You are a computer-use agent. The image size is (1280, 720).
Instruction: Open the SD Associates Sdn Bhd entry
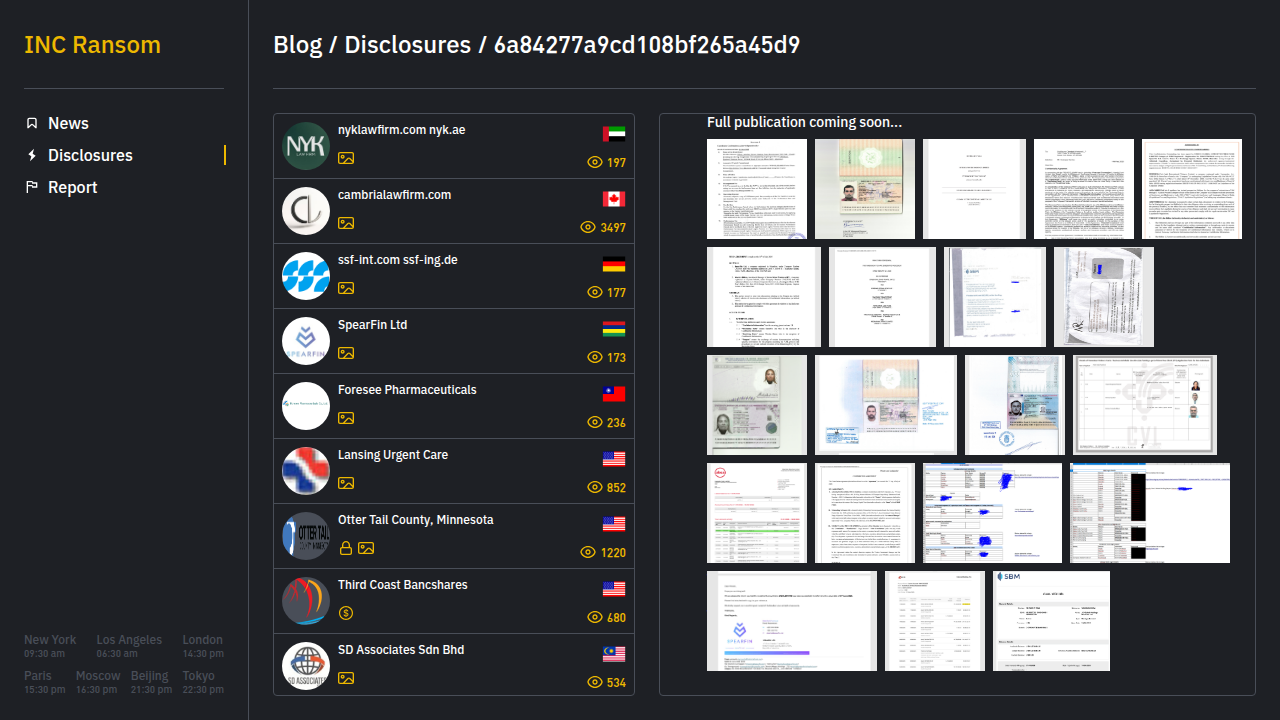[x=454, y=665]
